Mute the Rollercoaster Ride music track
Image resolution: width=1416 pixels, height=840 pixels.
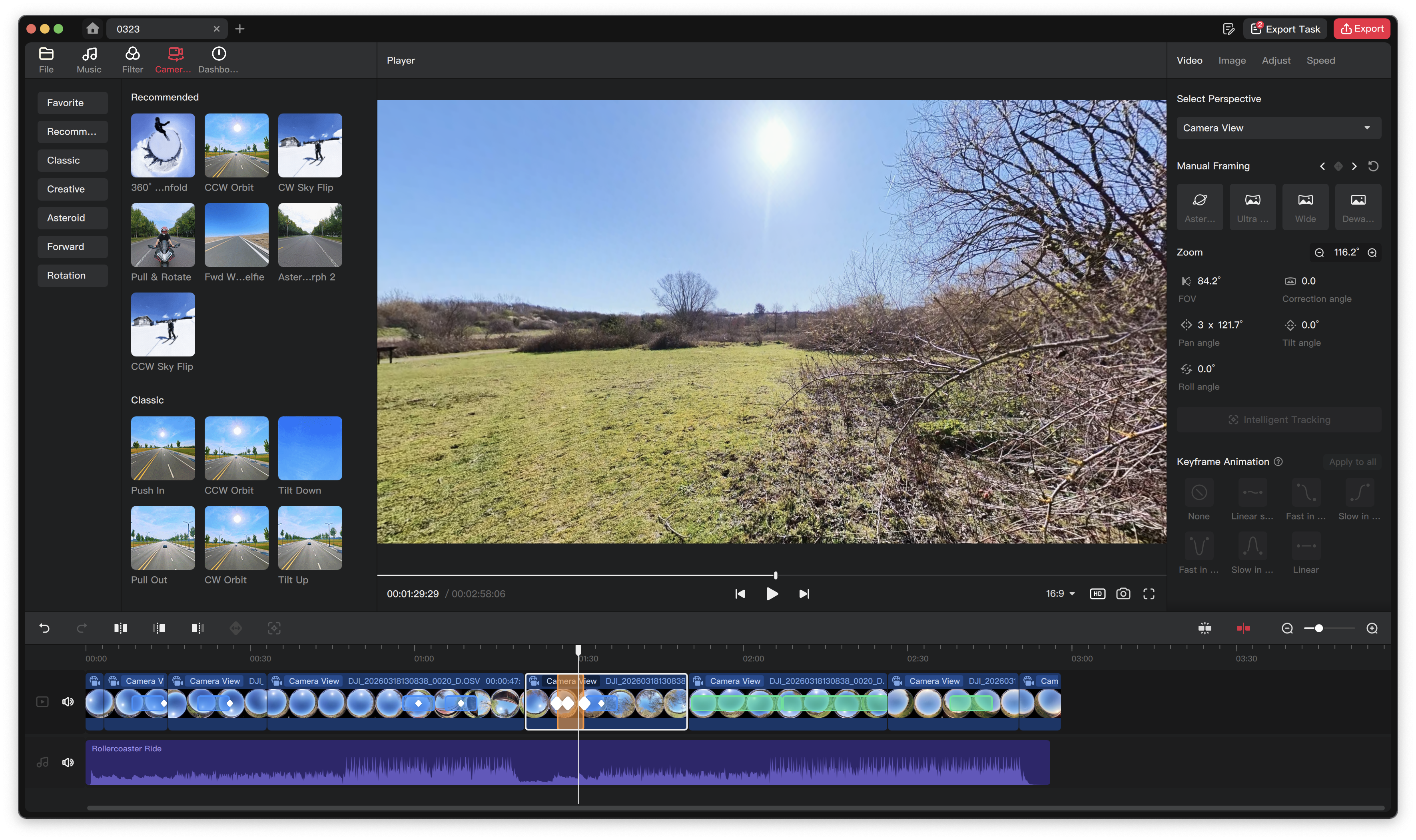(x=68, y=762)
